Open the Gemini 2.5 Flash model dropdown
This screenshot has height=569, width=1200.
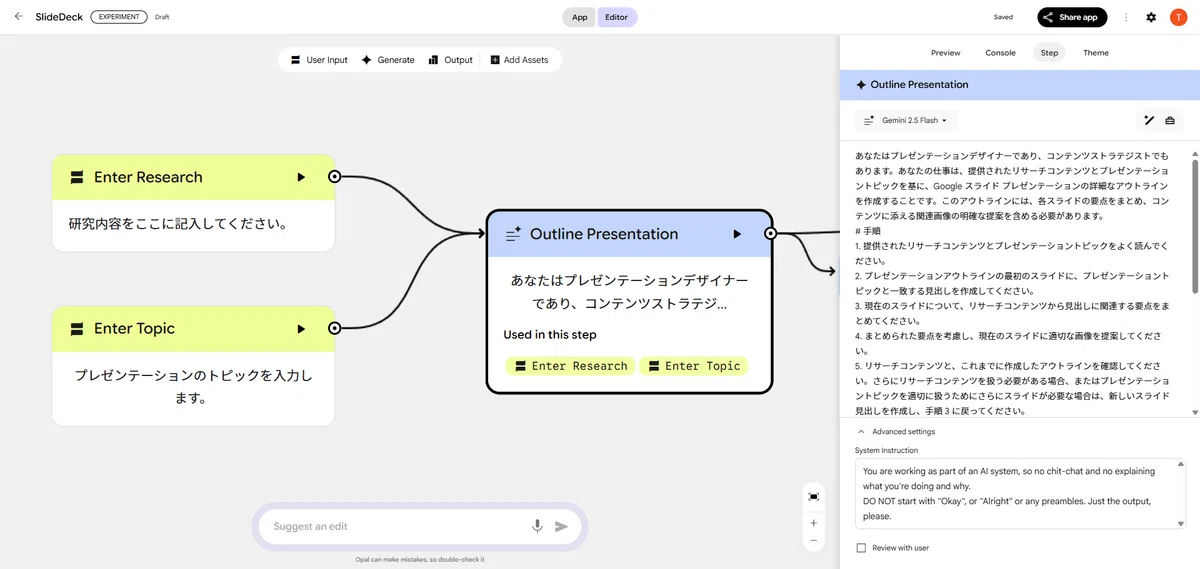(906, 120)
